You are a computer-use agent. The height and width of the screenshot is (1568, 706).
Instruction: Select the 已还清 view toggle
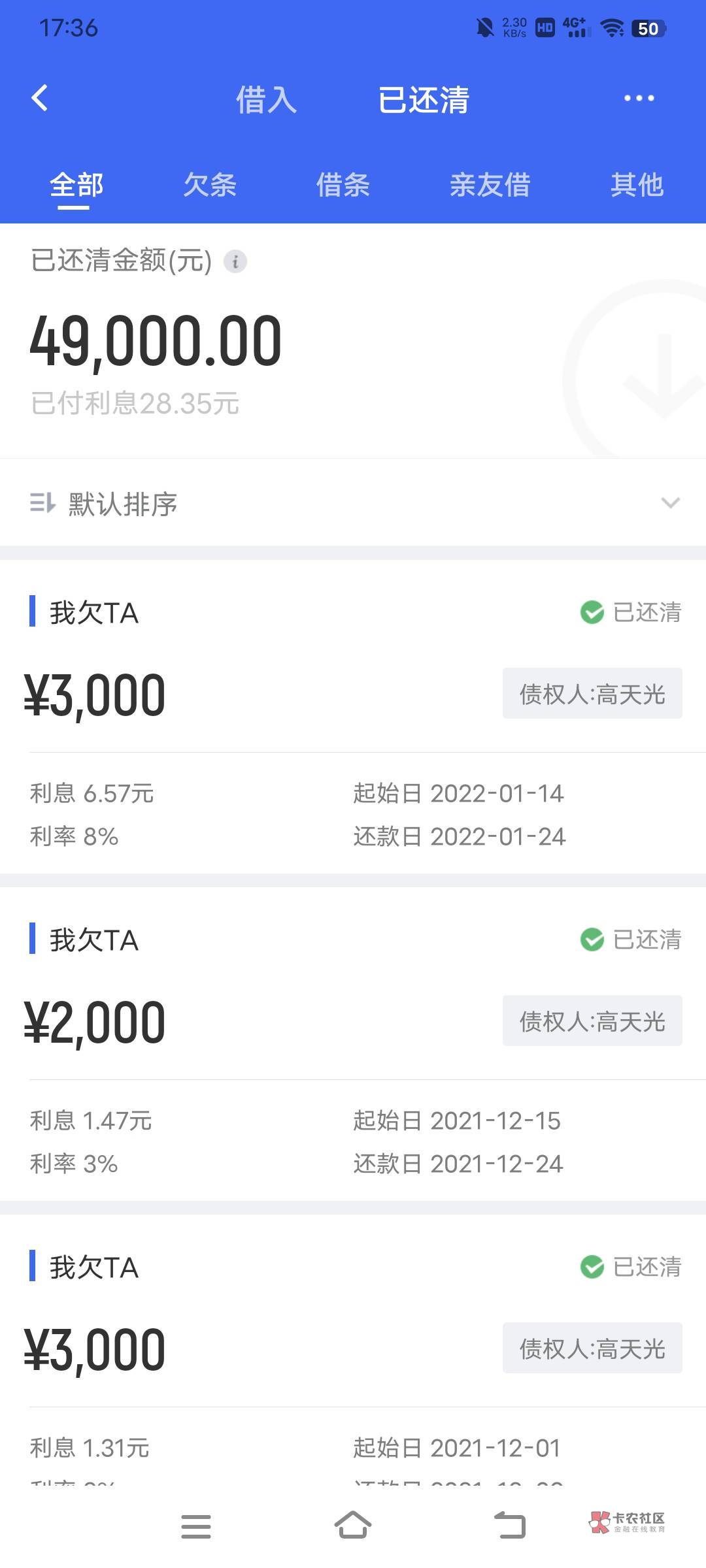coord(424,100)
